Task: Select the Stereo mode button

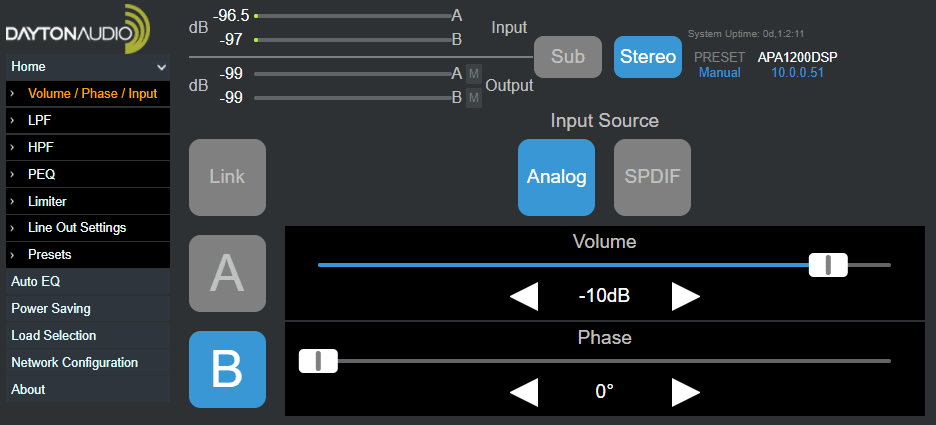Action: pos(648,57)
